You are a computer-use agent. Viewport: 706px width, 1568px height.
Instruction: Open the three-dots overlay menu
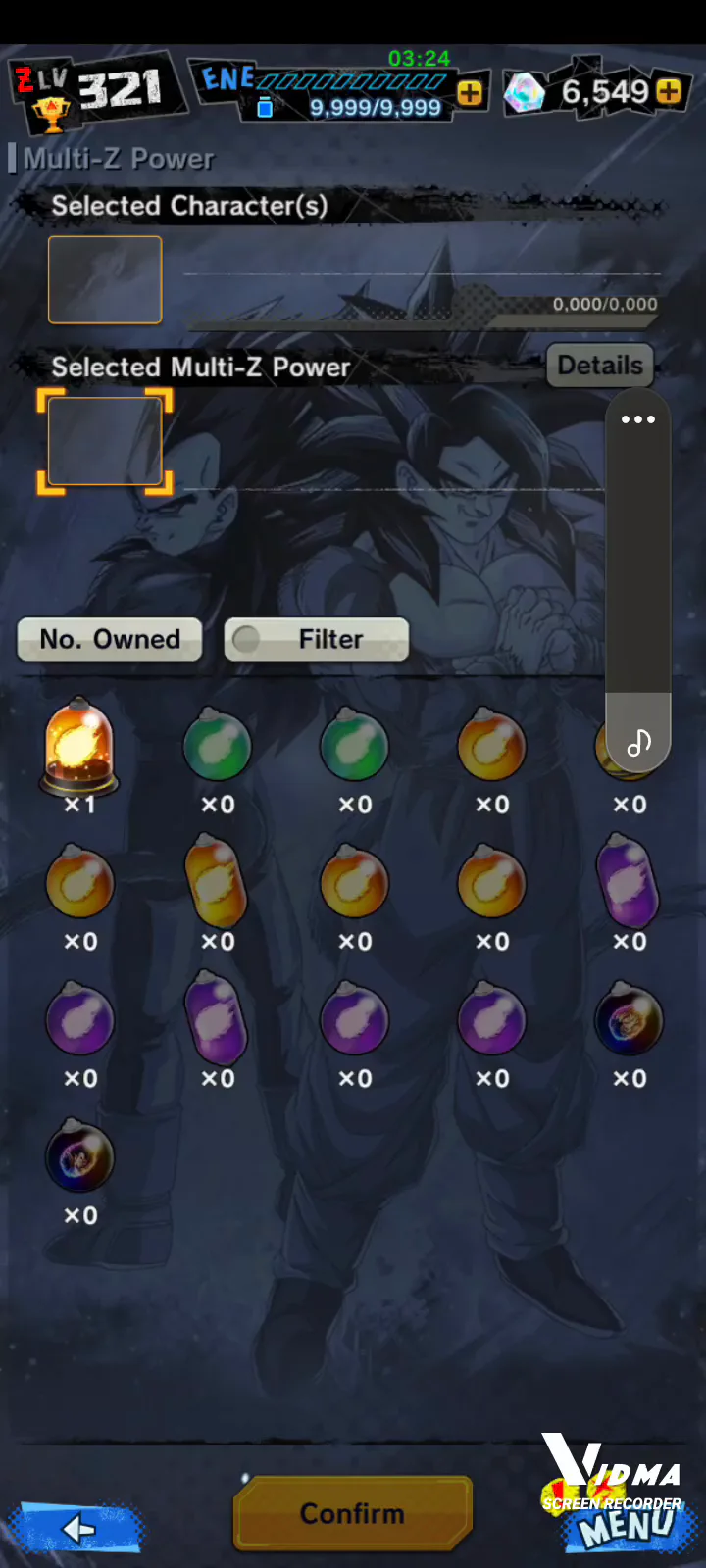click(x=638, y=419)
